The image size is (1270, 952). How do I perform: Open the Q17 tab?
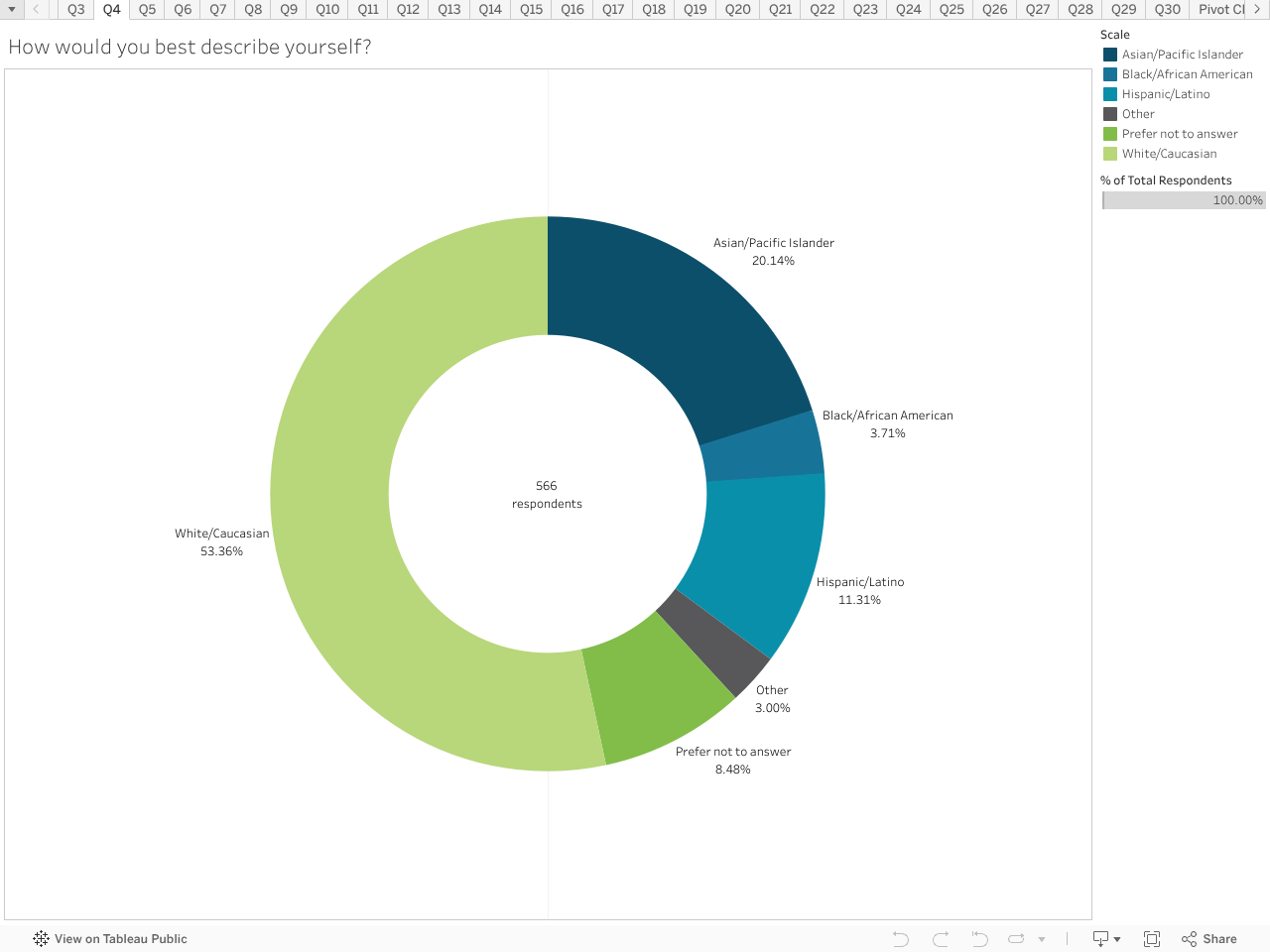613,10
